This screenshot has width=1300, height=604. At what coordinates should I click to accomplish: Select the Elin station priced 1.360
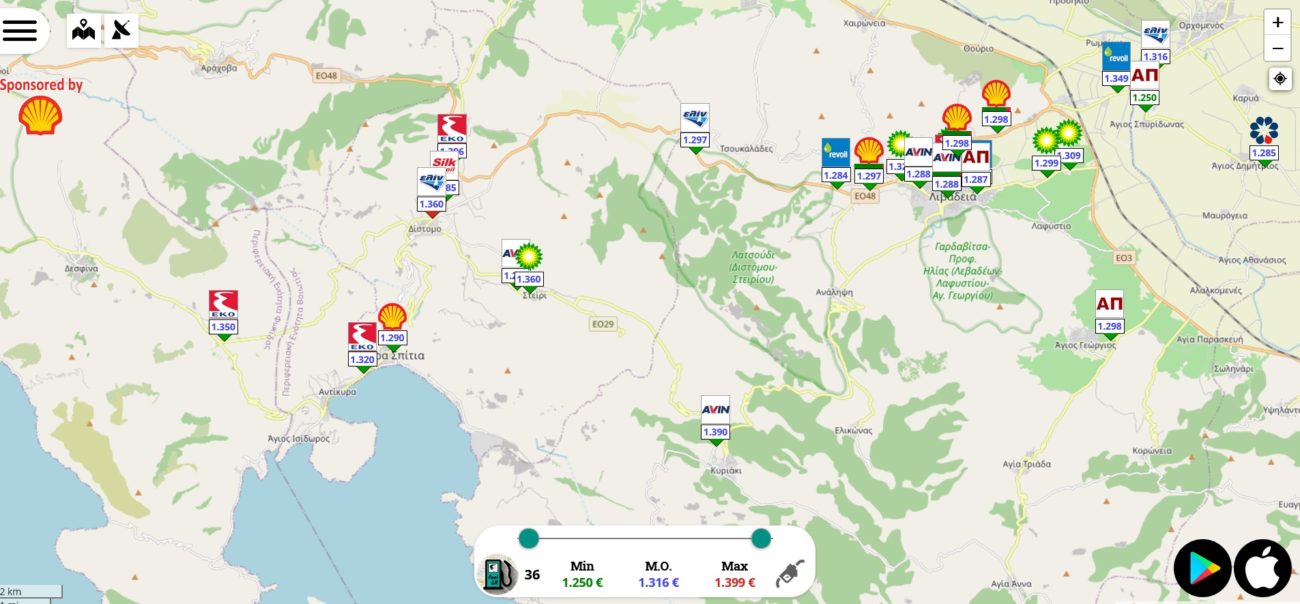(x=431, y=191)
